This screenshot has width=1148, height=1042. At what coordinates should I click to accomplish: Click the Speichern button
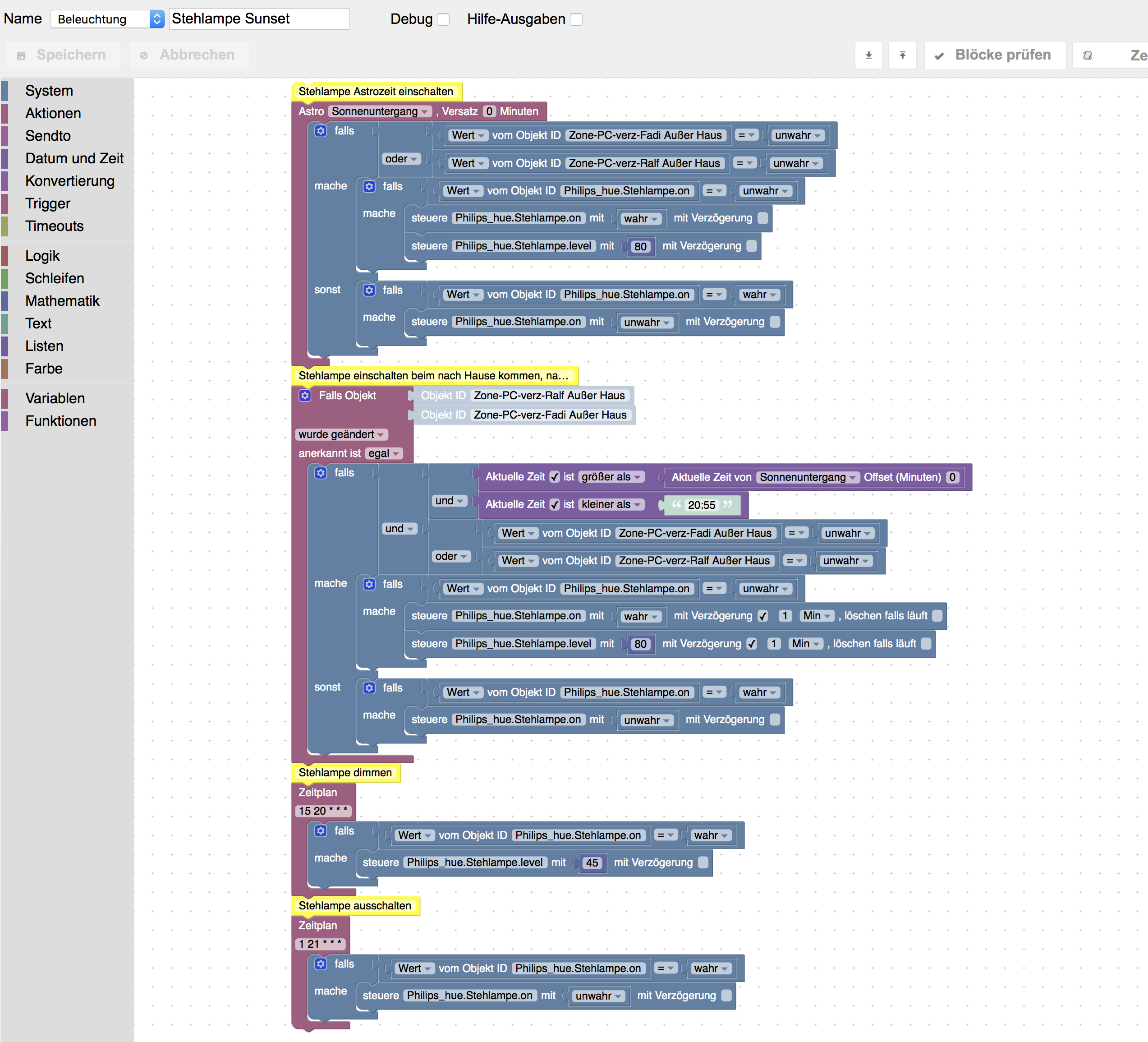[63, 55]
